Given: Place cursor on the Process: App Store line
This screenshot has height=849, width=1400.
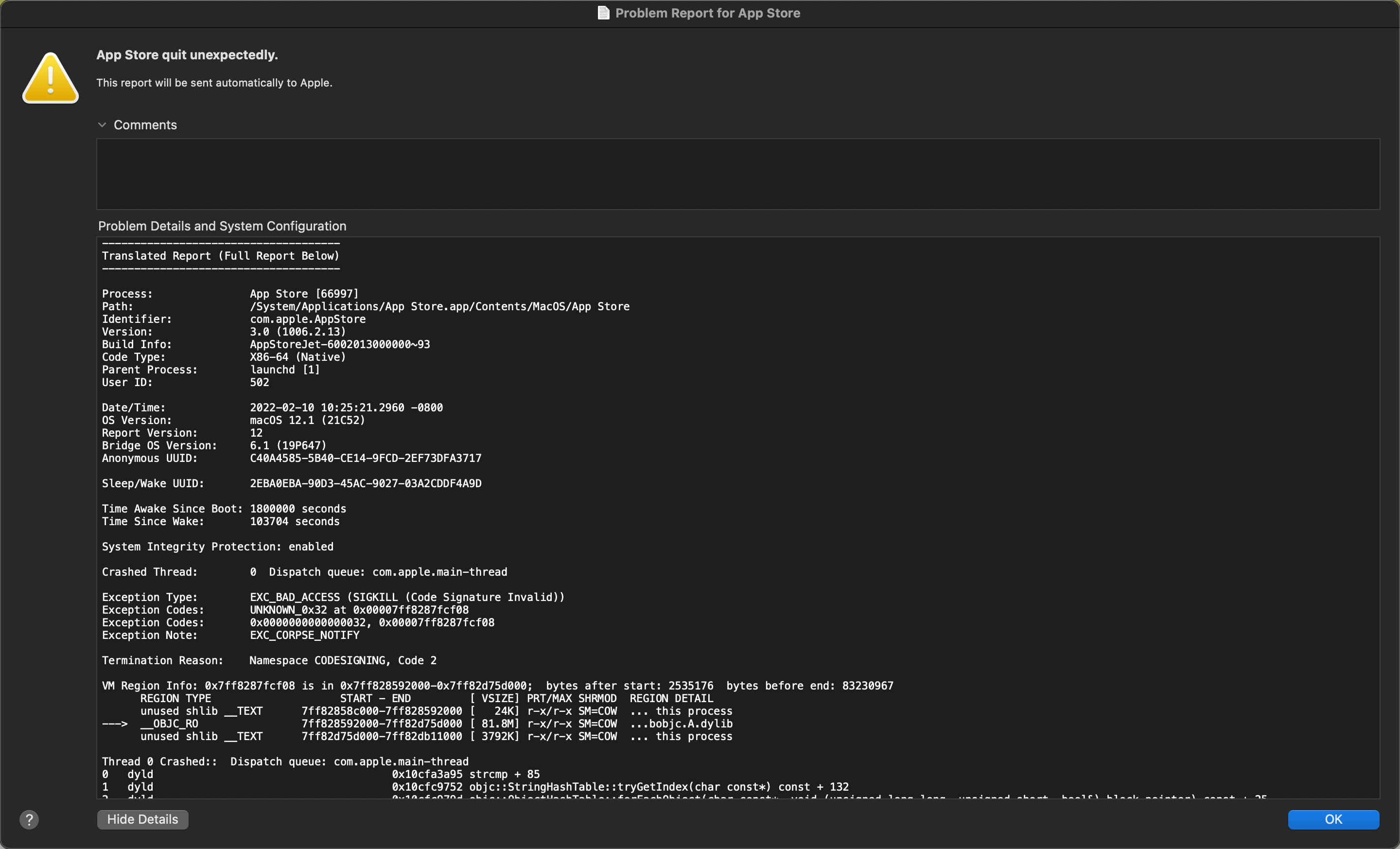Looking at the screenshot, I should pos(230,294).
